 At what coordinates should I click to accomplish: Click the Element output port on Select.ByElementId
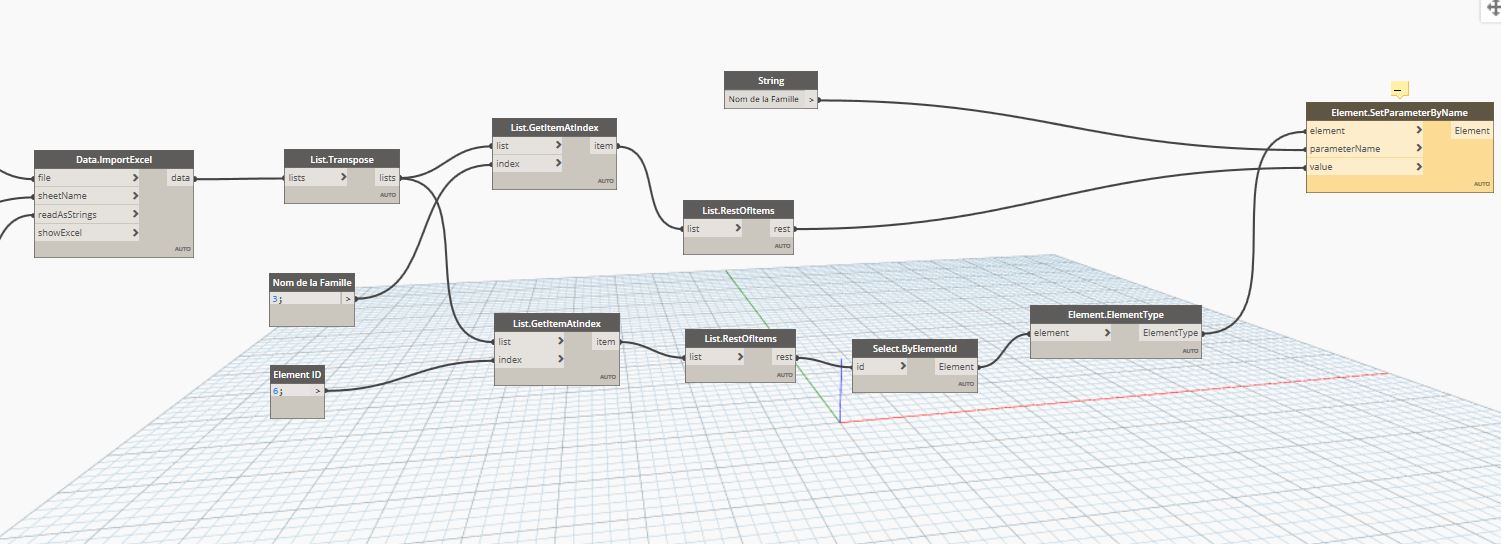(955, 367)
